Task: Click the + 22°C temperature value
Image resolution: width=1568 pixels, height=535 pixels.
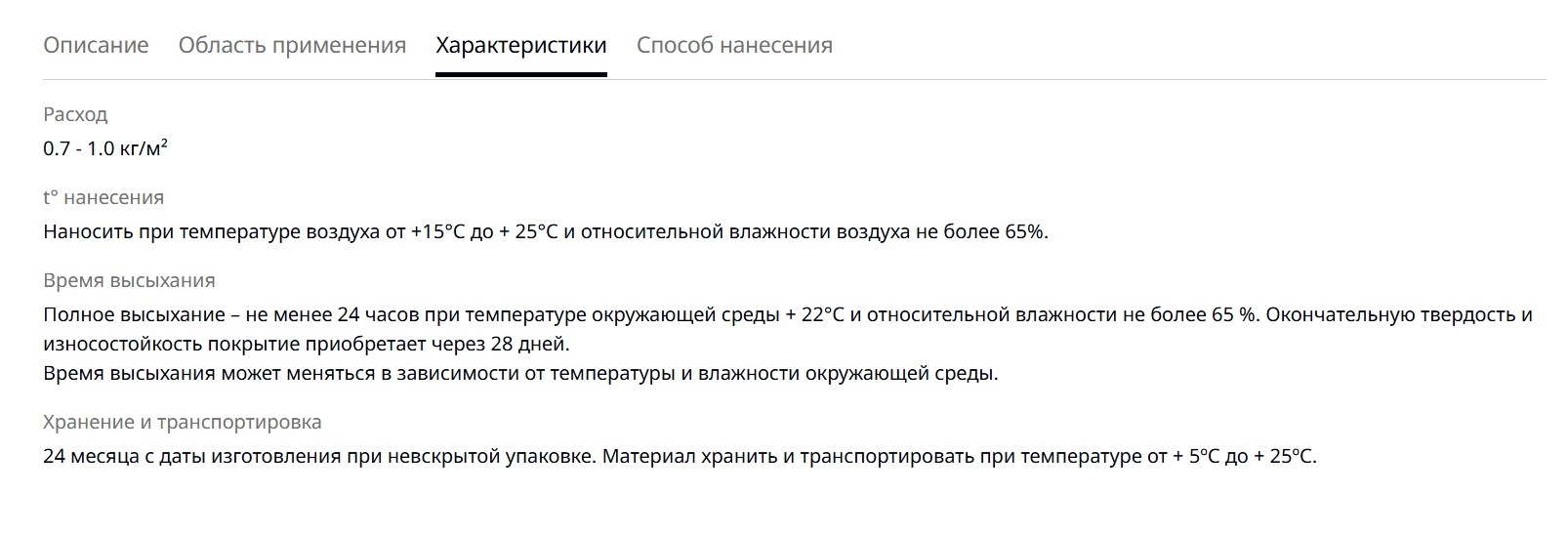Action: coord(814,314)
